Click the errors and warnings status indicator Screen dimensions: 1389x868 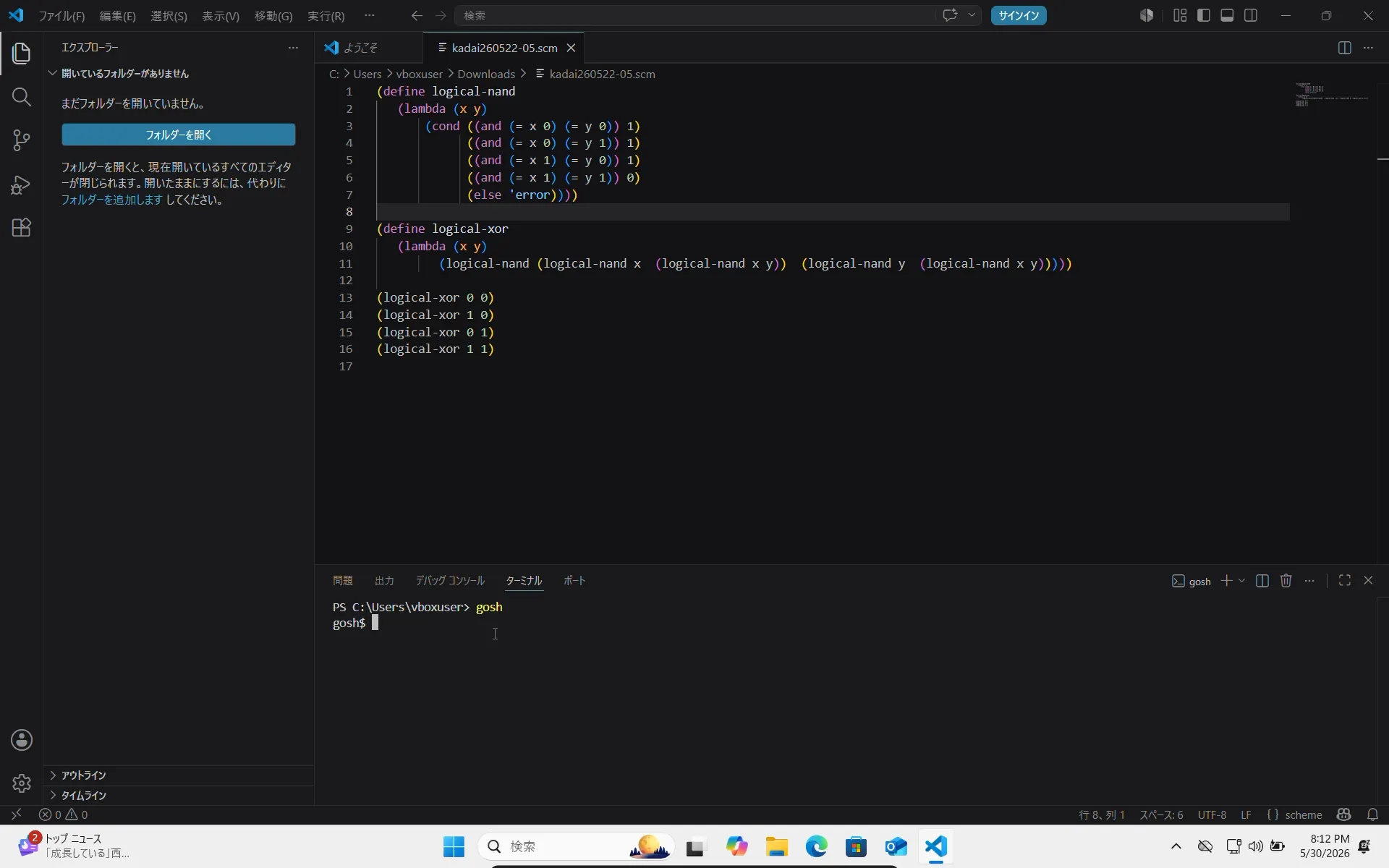tap(63, 814)
